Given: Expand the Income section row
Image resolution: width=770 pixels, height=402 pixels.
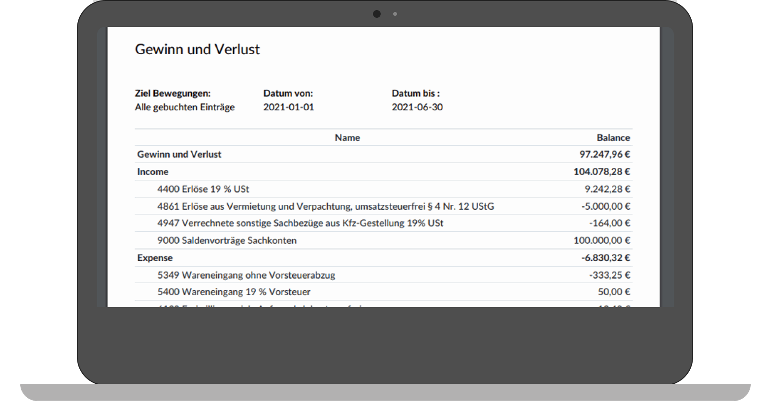Looking at the screenshot, I should (152, 172).
